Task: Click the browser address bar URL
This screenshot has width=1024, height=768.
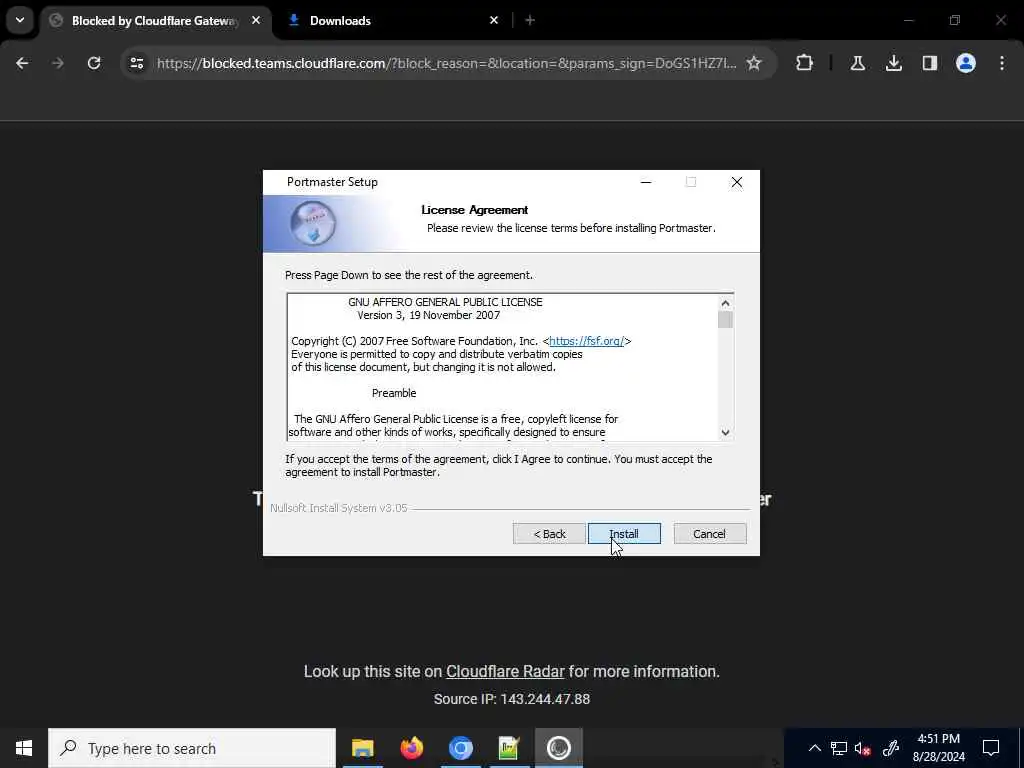Action: [x=446, y=63]
